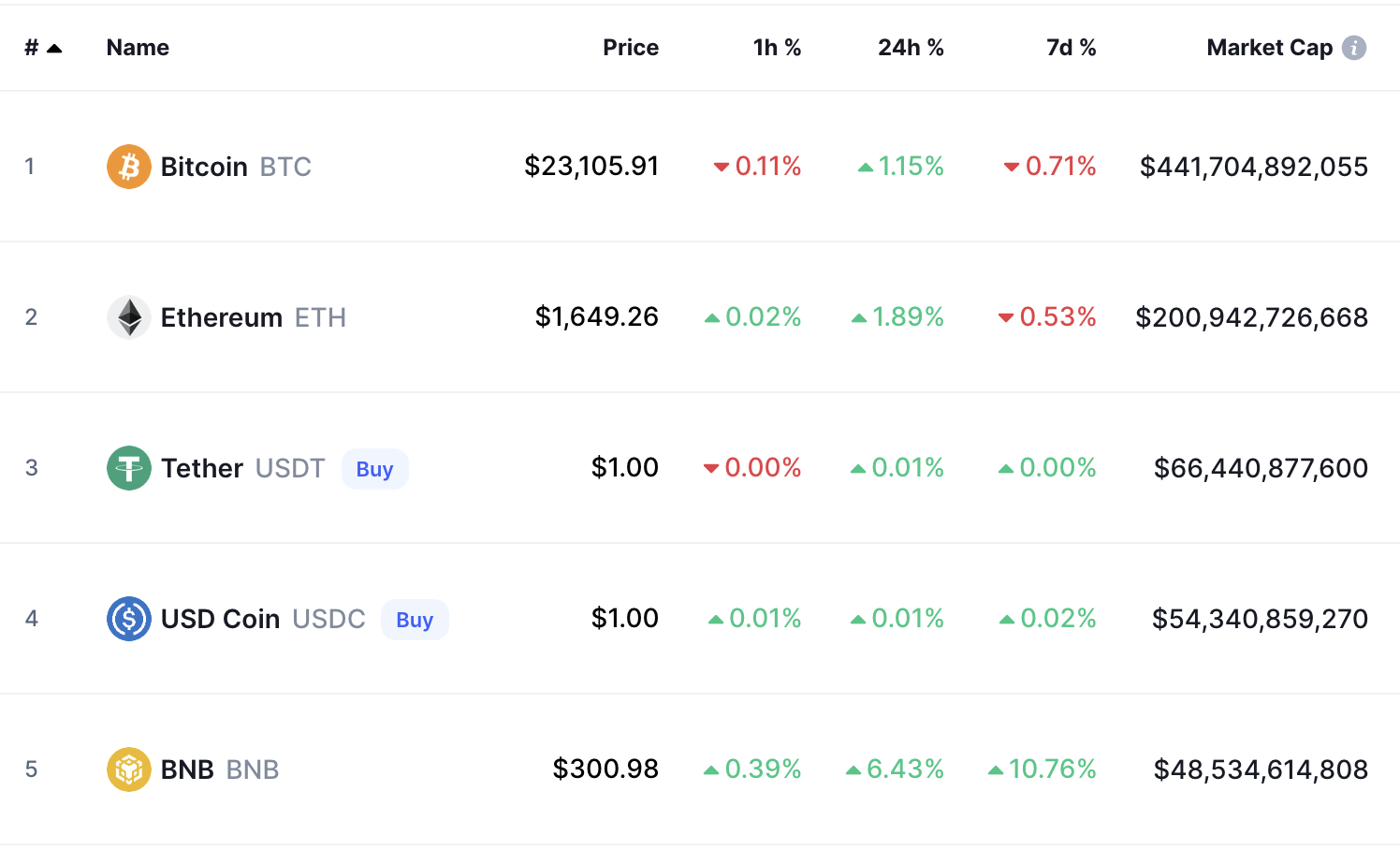The image size is (1400, 850).
Task: Open the Bitcoin BTC name link
Action: tap(236, 167)
